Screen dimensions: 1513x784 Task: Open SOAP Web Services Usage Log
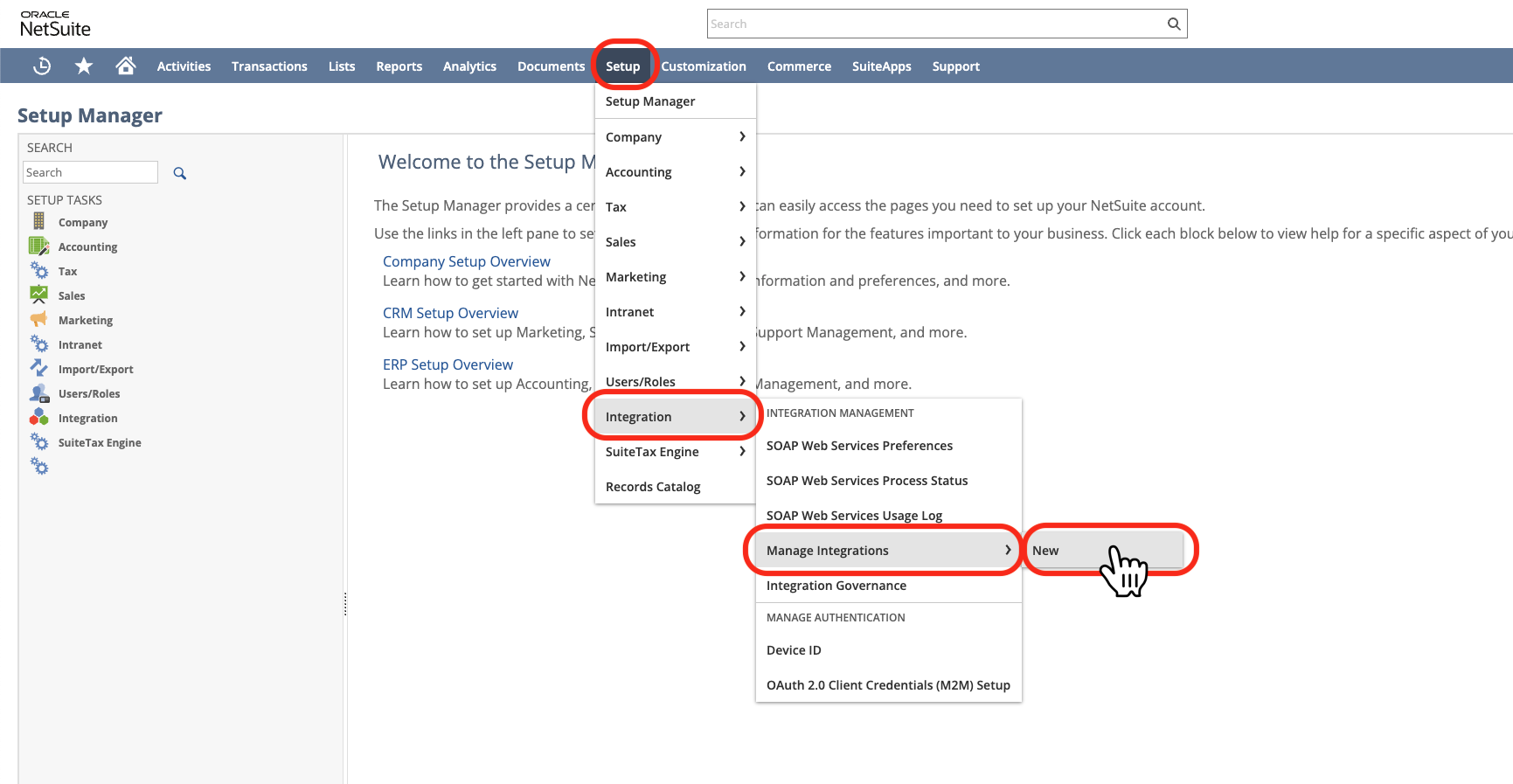(888, 516)
